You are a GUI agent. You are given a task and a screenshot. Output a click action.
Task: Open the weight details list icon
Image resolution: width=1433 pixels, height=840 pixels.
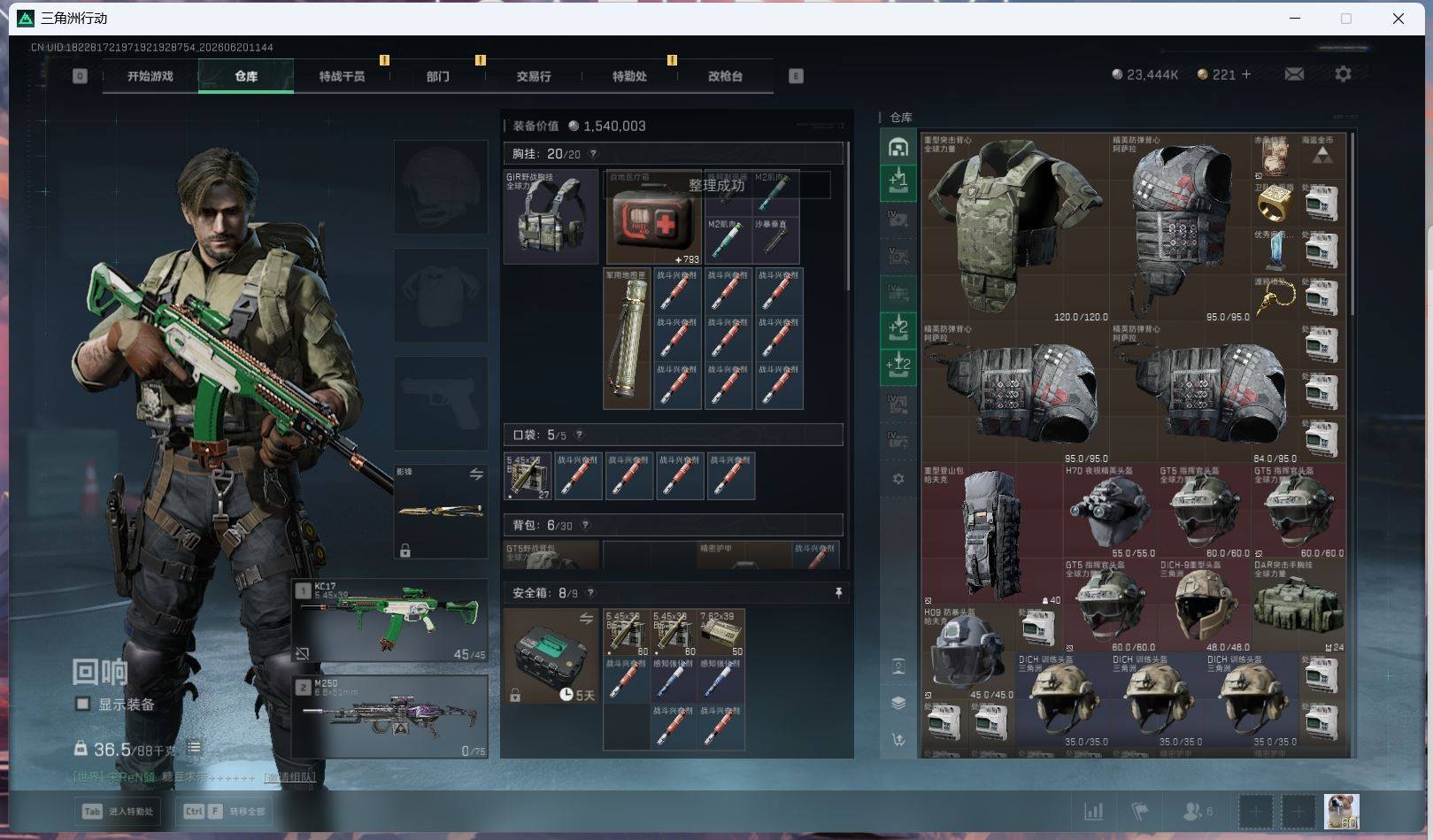[x=194, y=749]
